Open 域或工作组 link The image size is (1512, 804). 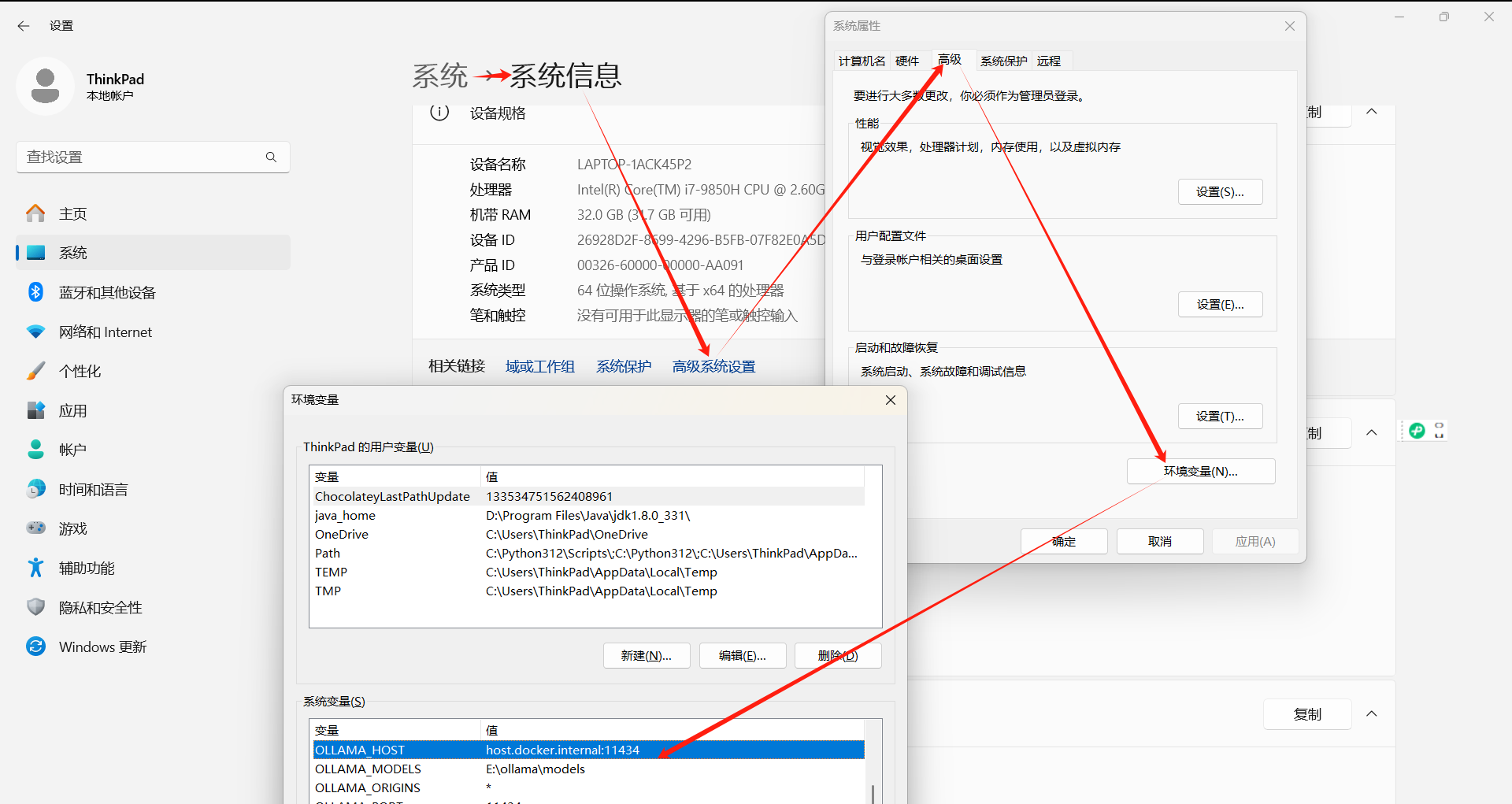pyautogui.click(x=540, y=366)
